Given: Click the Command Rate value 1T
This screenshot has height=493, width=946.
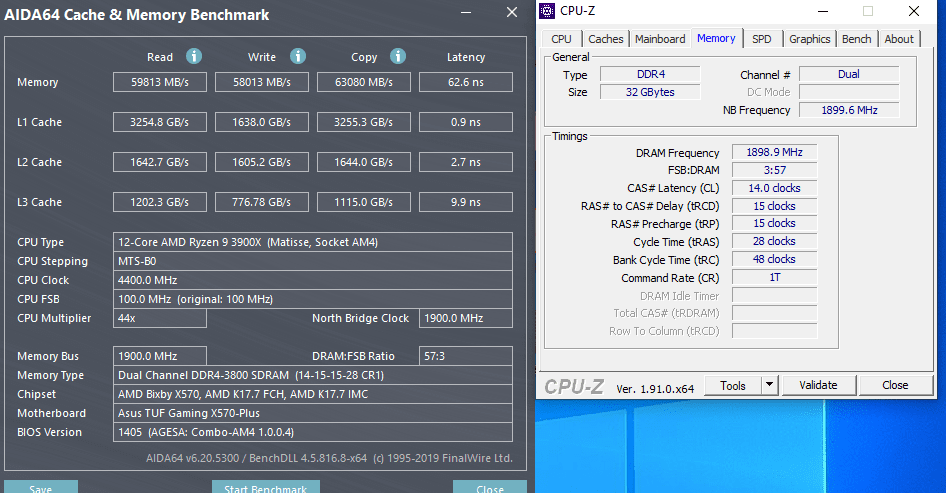Looking at the screenshot, I should [x=775, y=278].
